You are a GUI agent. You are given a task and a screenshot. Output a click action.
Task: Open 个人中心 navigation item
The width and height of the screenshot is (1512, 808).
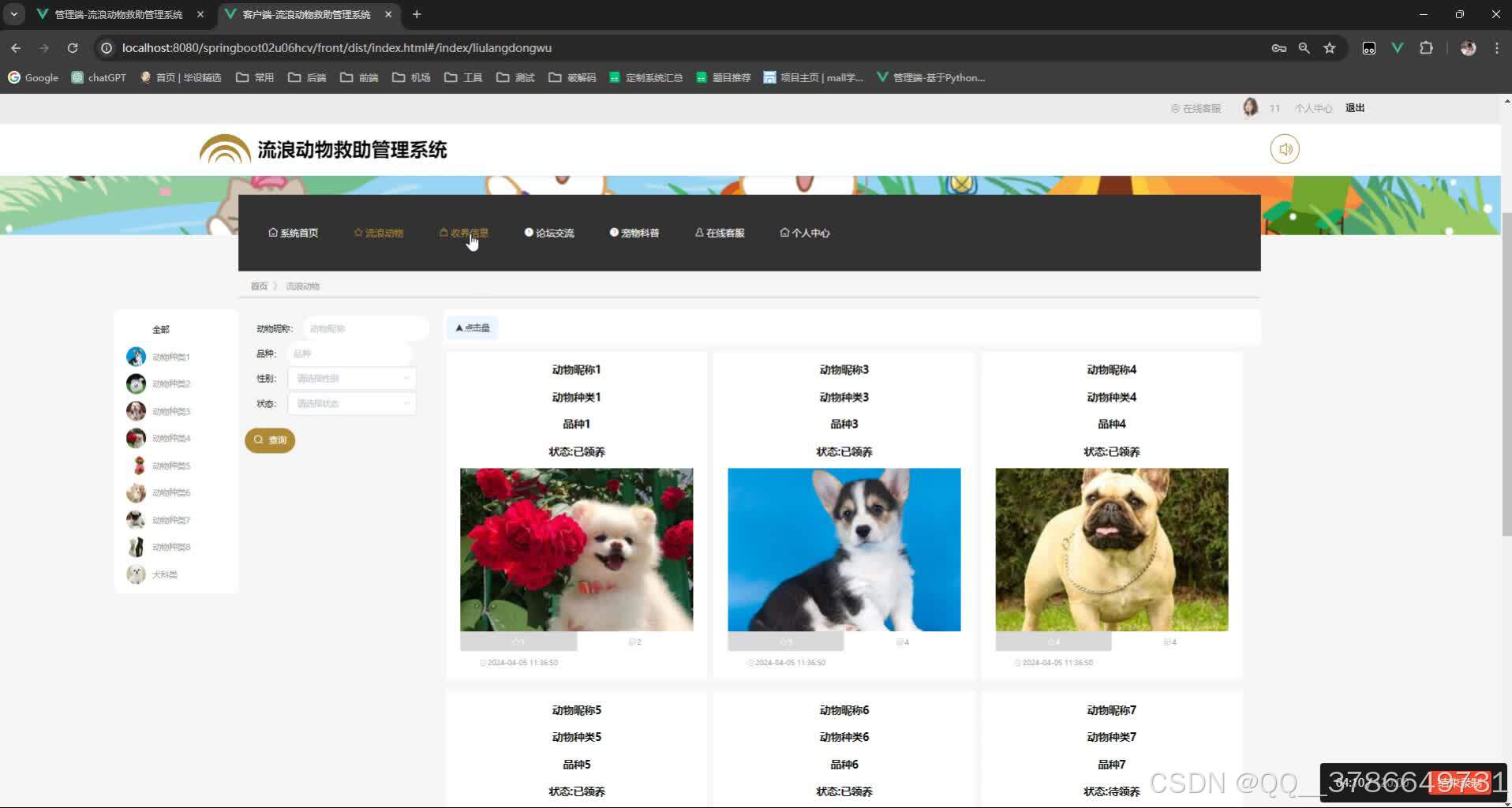tap(805, 233)
